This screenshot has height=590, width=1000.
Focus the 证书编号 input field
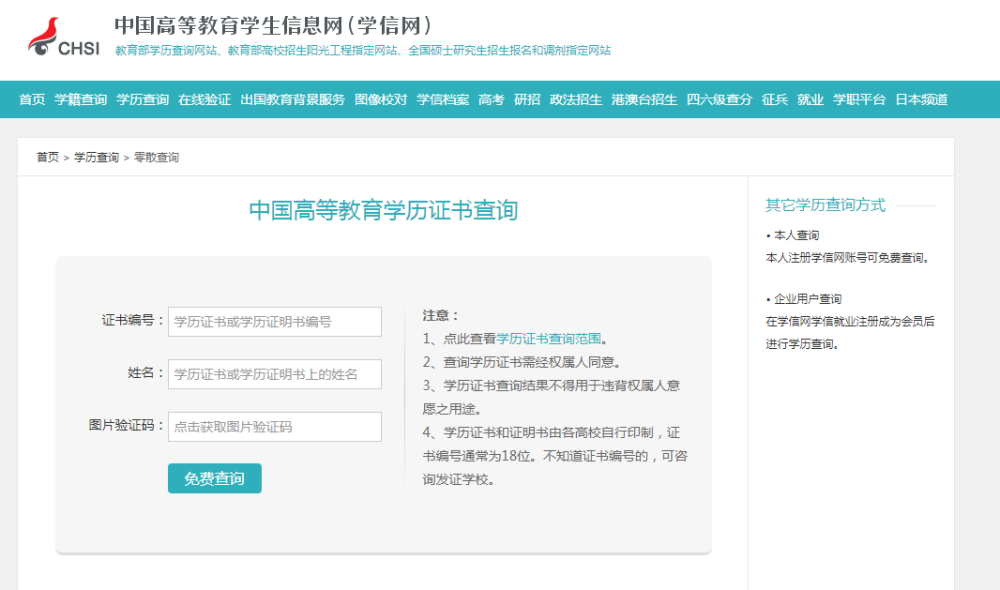275,321
